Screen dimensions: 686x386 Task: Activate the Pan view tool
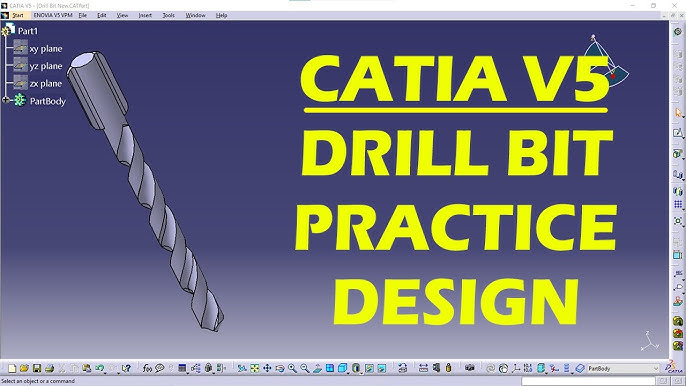pyautogui.click(x=267, y=368)
